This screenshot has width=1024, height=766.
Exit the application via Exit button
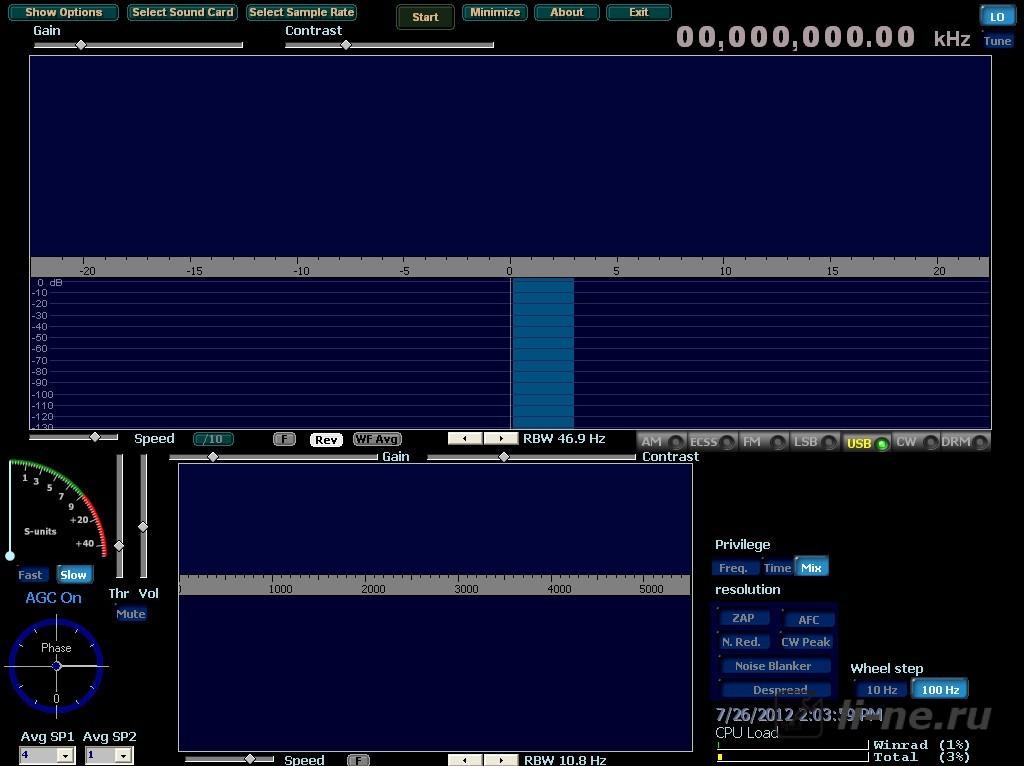point(639,12)
